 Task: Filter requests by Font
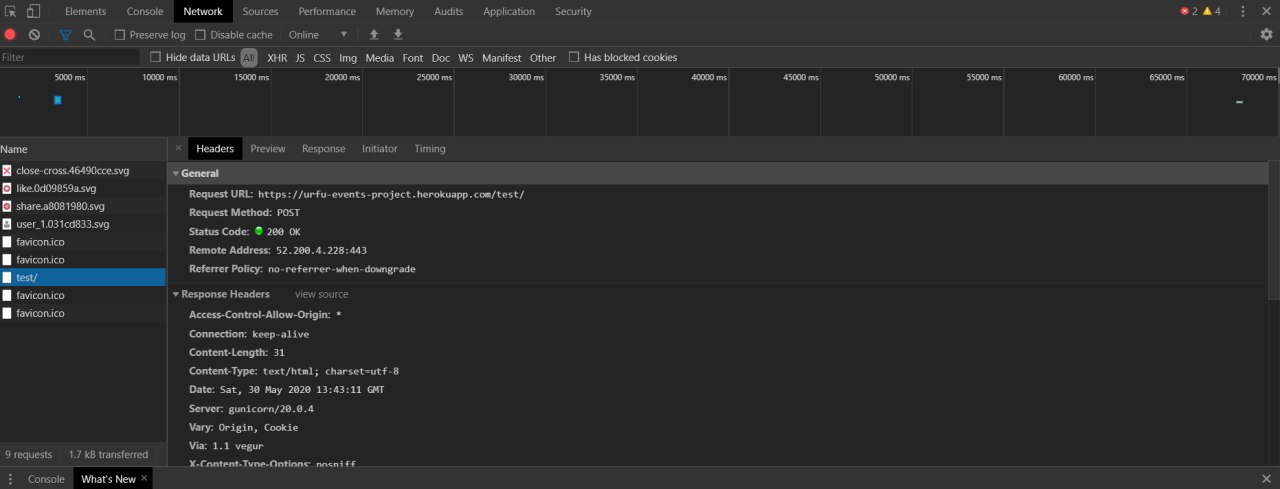(413, 58)
